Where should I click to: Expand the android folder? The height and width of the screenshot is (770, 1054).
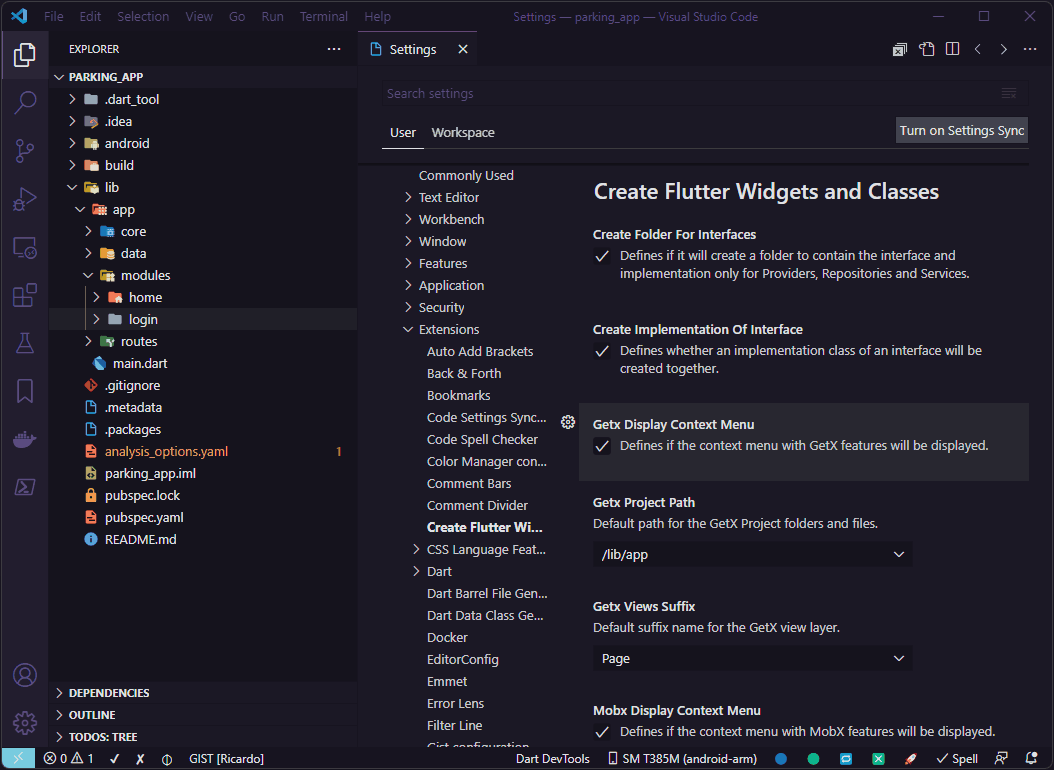(x=73, y=143)
